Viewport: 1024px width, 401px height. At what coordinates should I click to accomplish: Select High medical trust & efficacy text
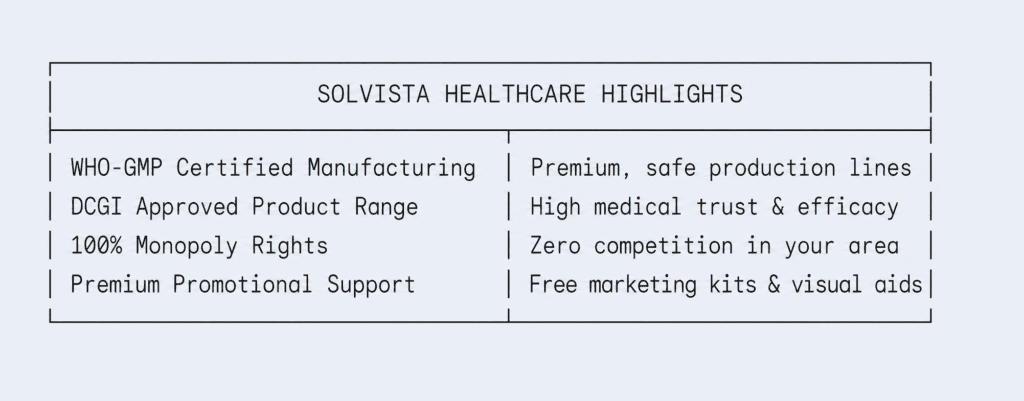point(714,207)
